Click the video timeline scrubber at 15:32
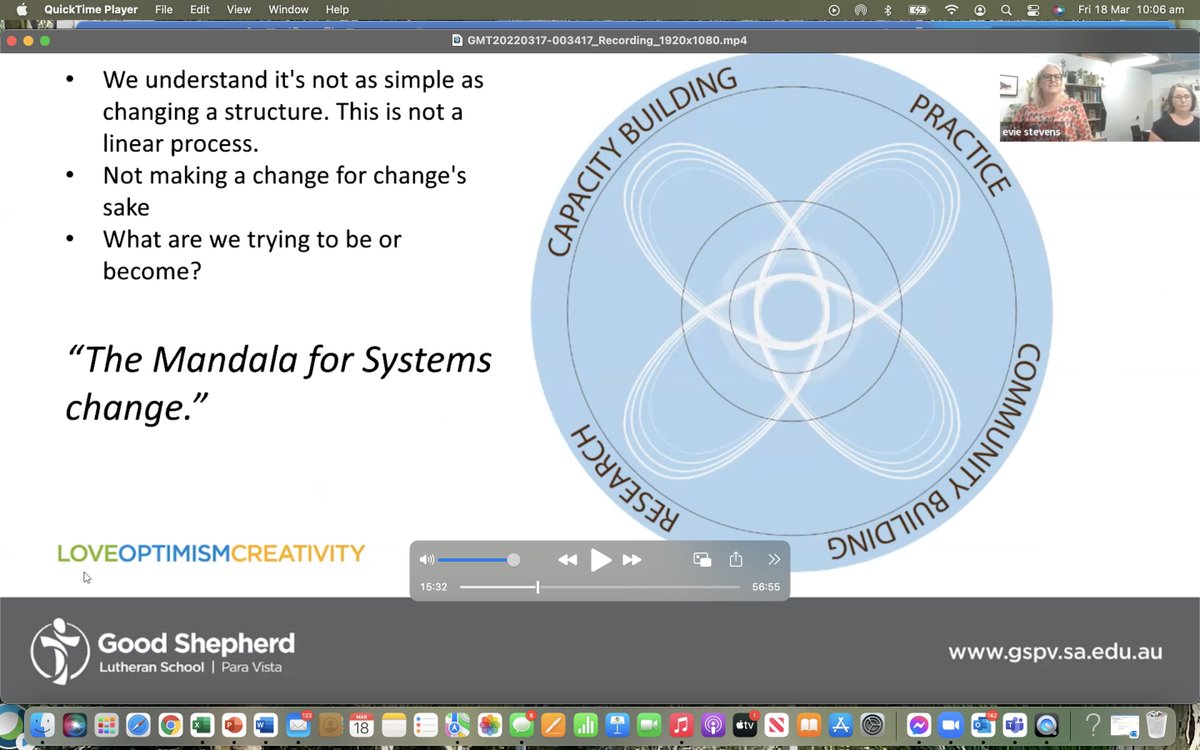The width and height of the screenshot is (1200, 750). (x=538, y=587)
